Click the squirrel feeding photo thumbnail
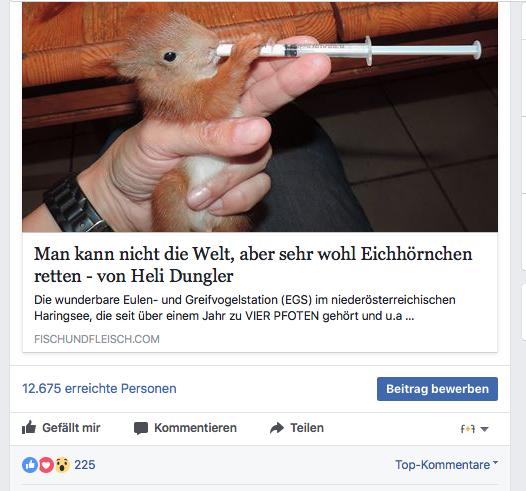This screenshot has height=491, width=526. pos(260,116)
